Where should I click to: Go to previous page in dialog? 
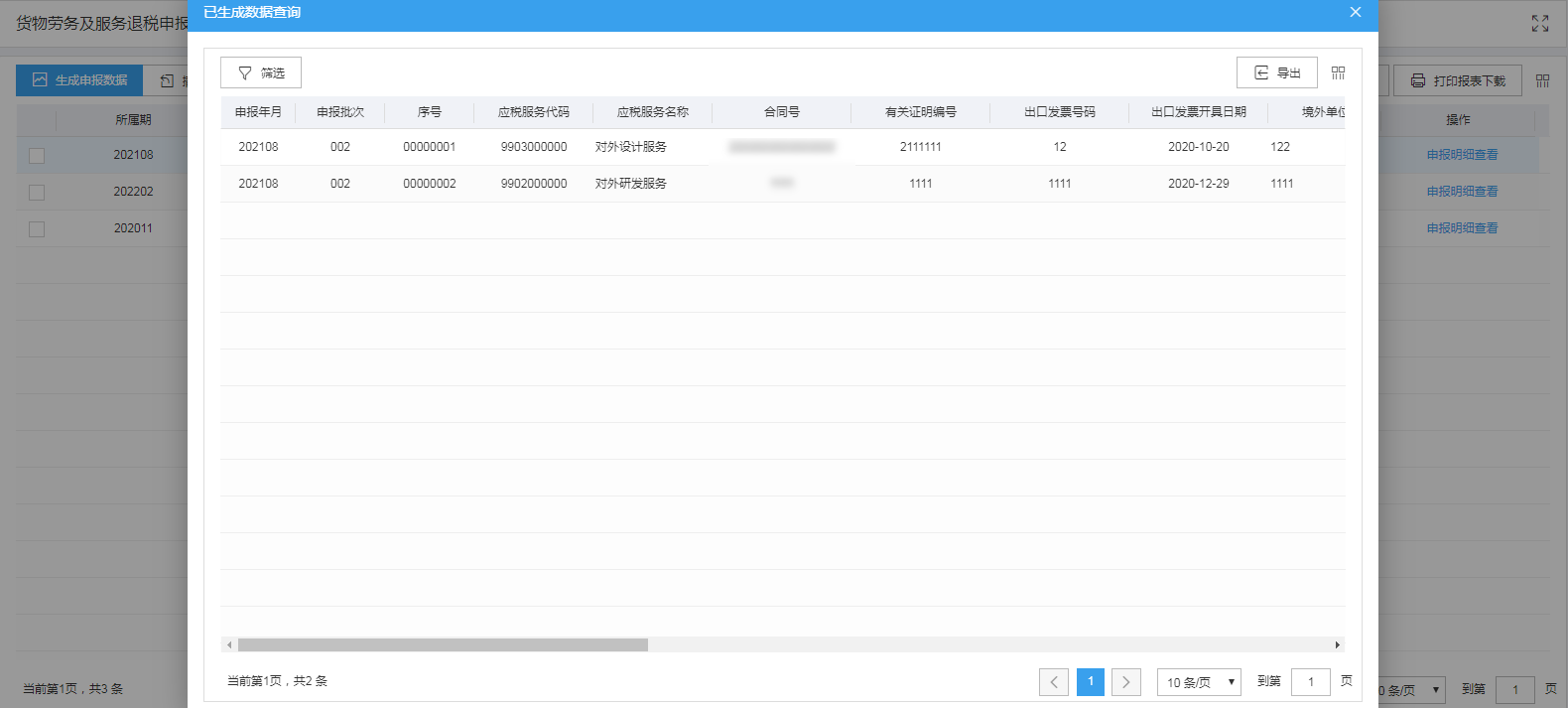(x=1054, y=682)
